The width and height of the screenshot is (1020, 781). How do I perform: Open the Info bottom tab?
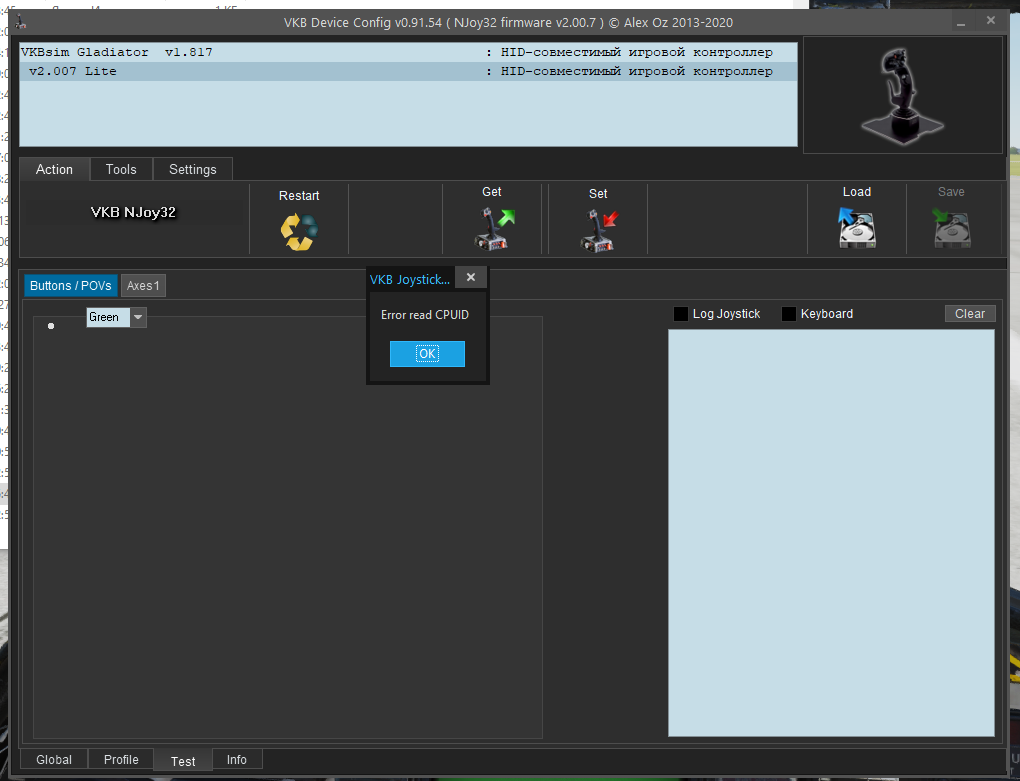click(237, 760)
